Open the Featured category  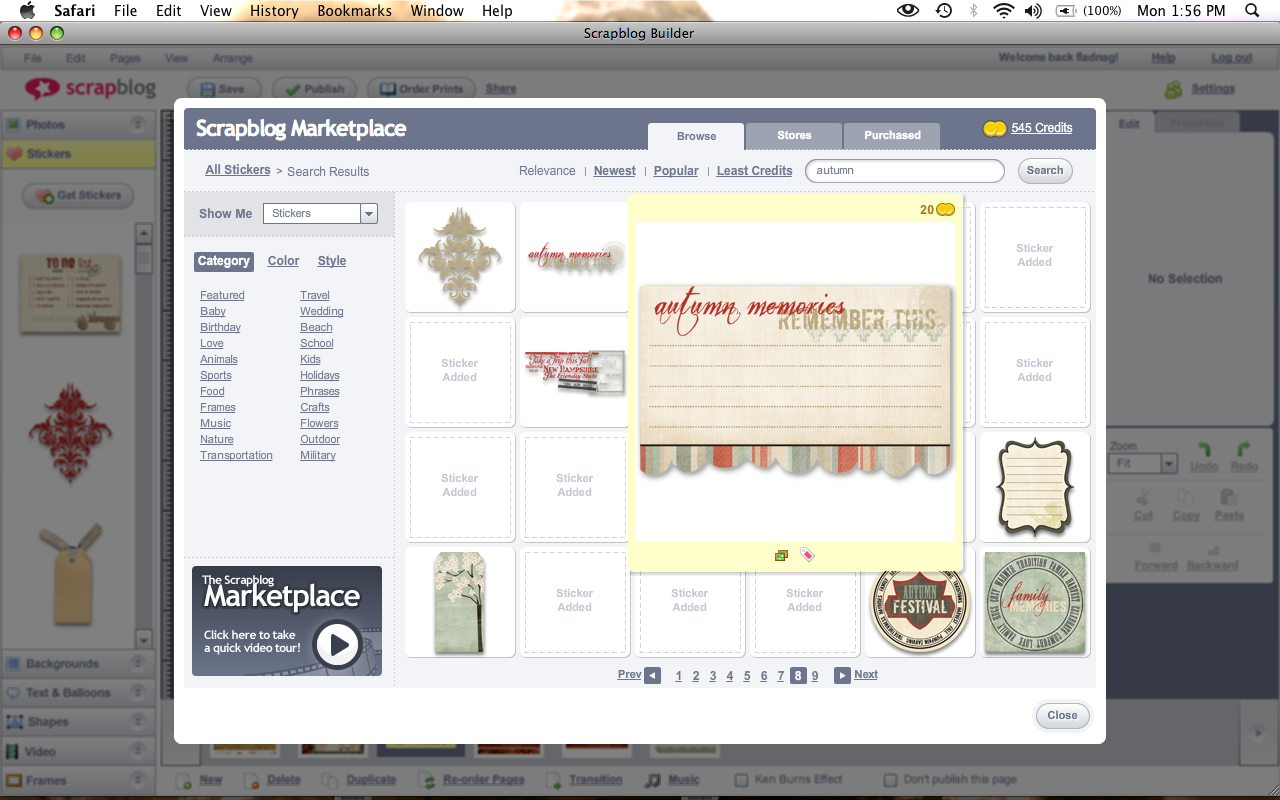coord(222,295)
